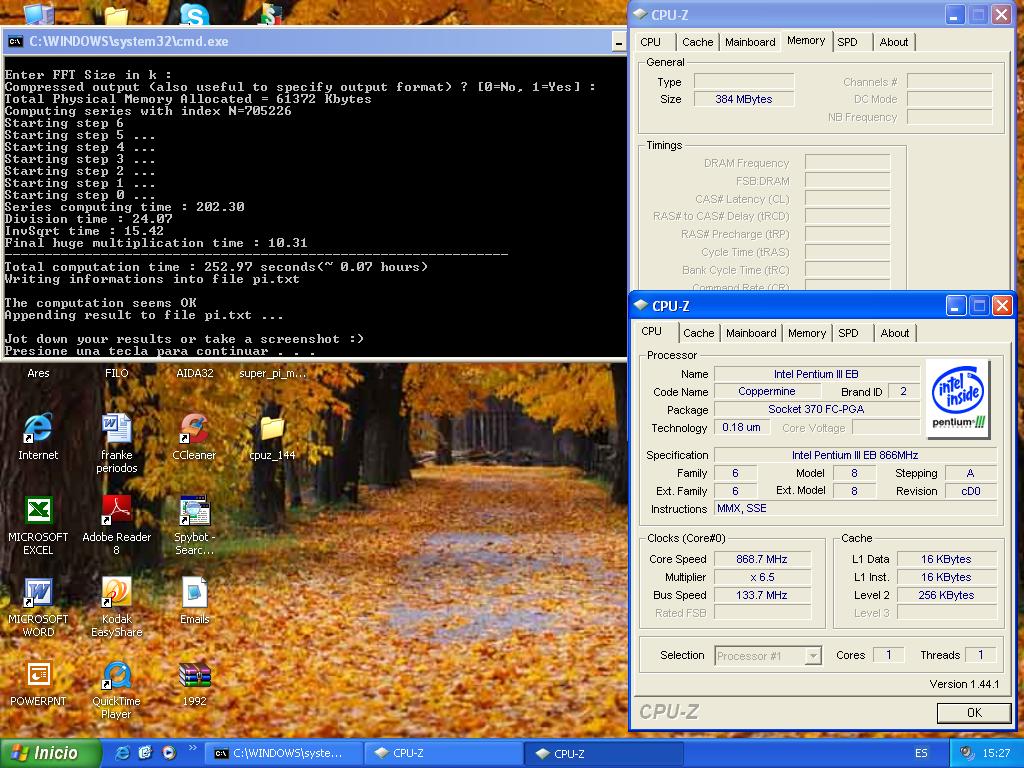Image resolution: width=1024 pixels, height=768 pixels.
Task: Launch CCleaner from the desktop
Action: tap(194, 428)
